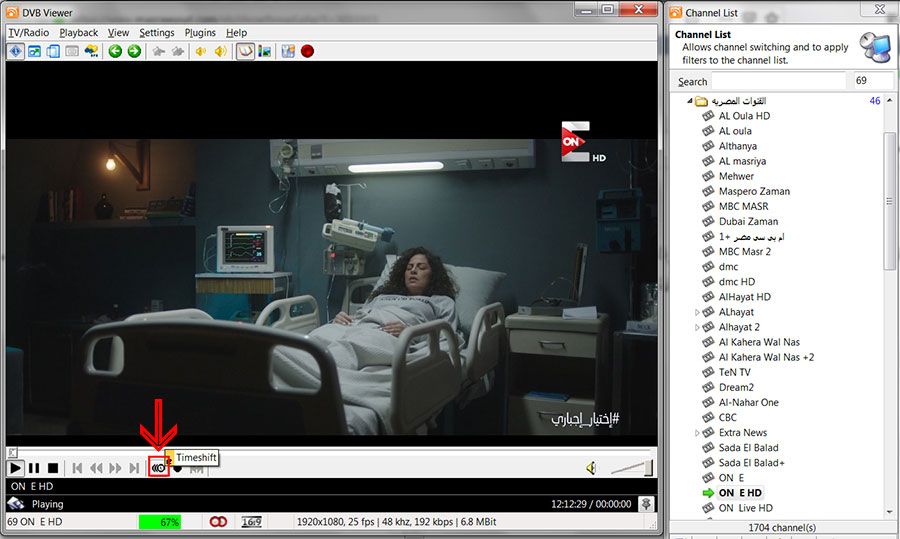
Task: Pause the playback
Action: tap(34, 468)
